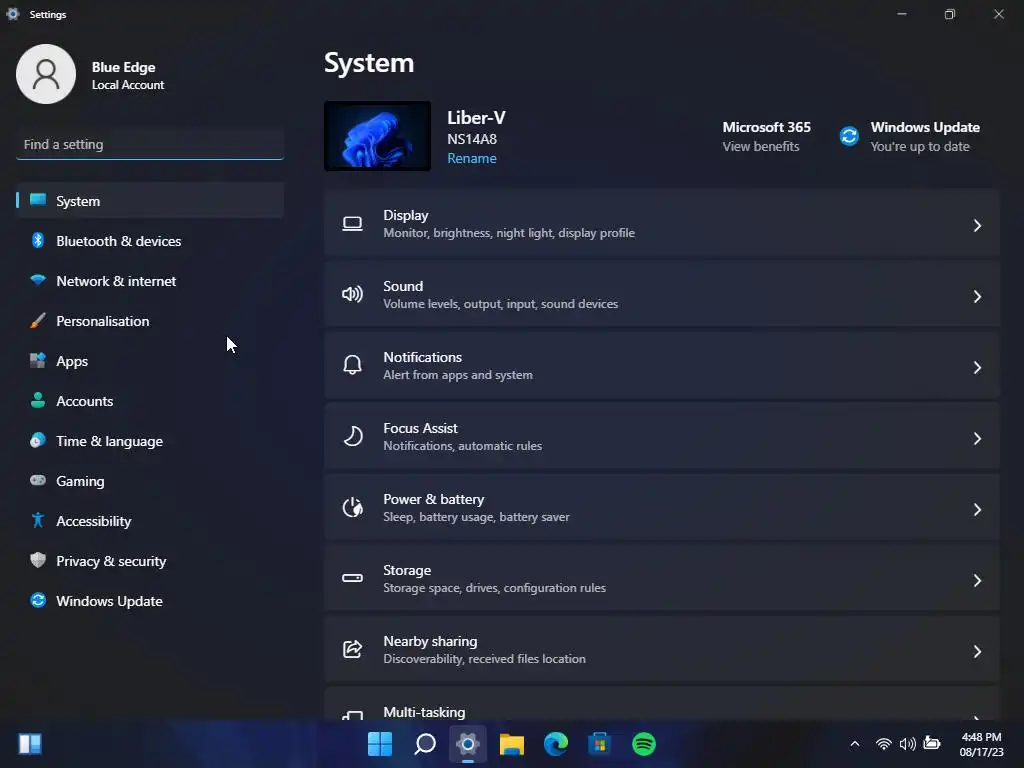The height and width of the screenshot is (768, 1024).
Task: Click the Rename link under Liber-V
Action: tap(472, 158)
